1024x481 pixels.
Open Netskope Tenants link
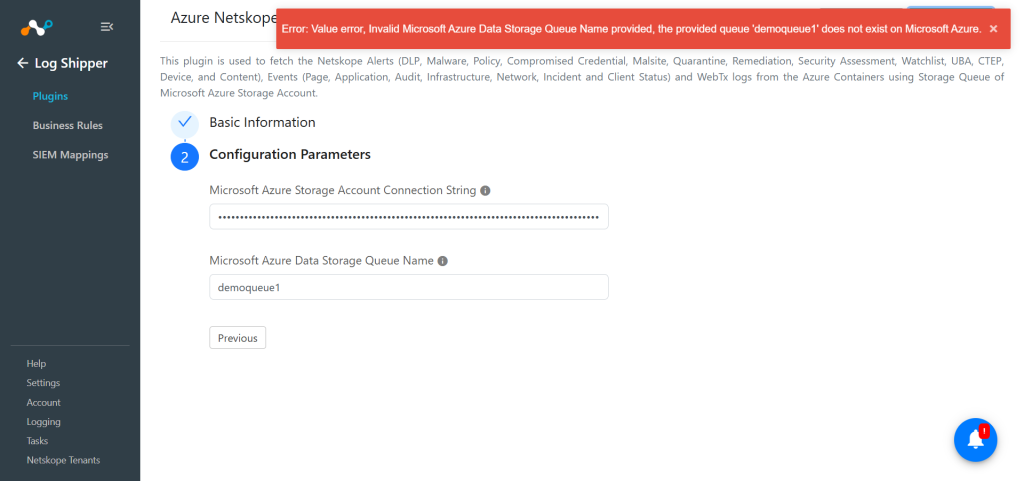(63, 460)
